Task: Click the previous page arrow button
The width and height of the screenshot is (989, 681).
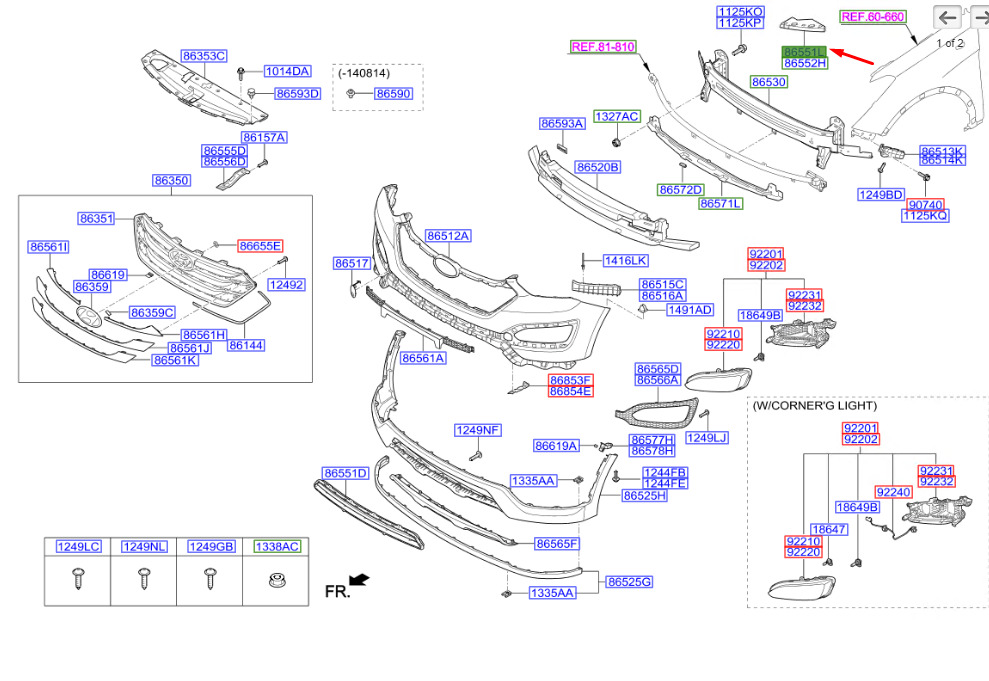Action: click(x=948, y=17)
